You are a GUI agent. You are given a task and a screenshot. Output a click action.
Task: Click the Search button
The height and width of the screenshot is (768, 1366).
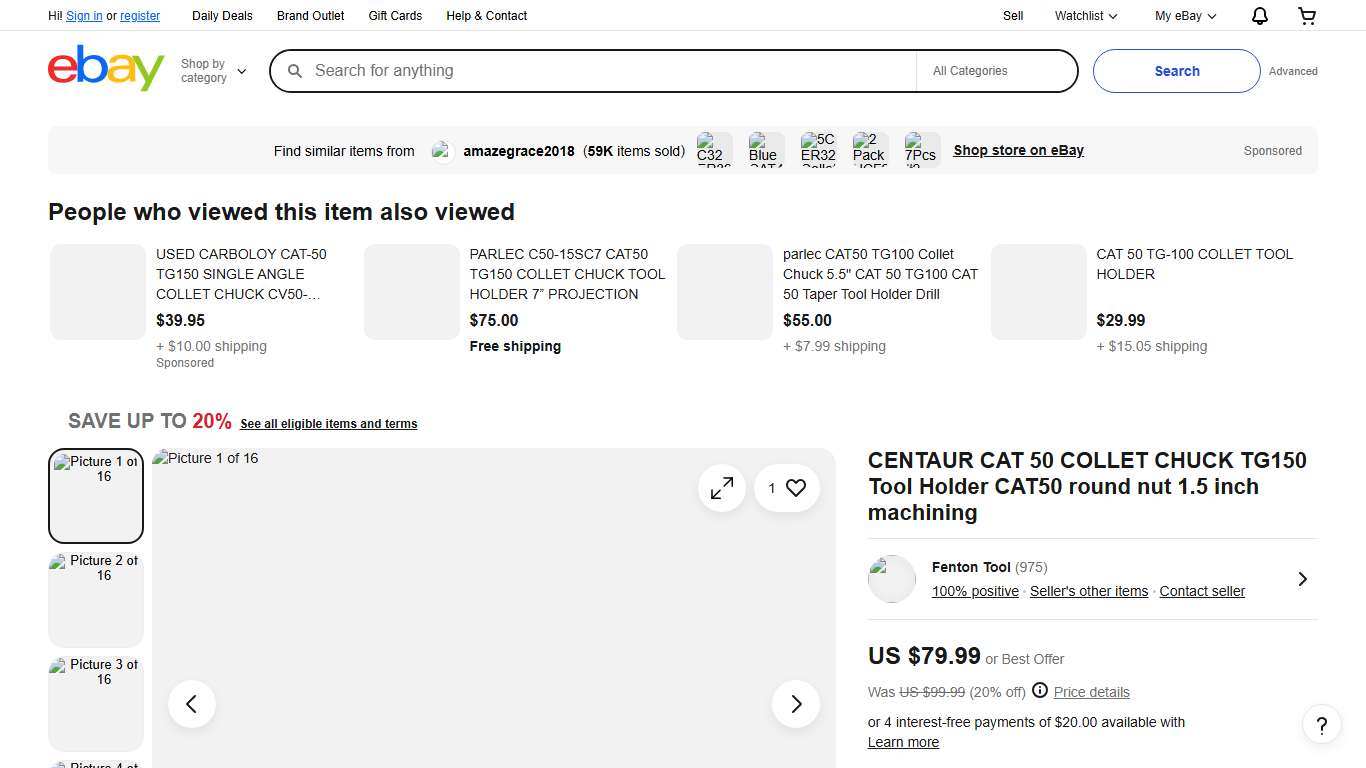[1176, 71]
